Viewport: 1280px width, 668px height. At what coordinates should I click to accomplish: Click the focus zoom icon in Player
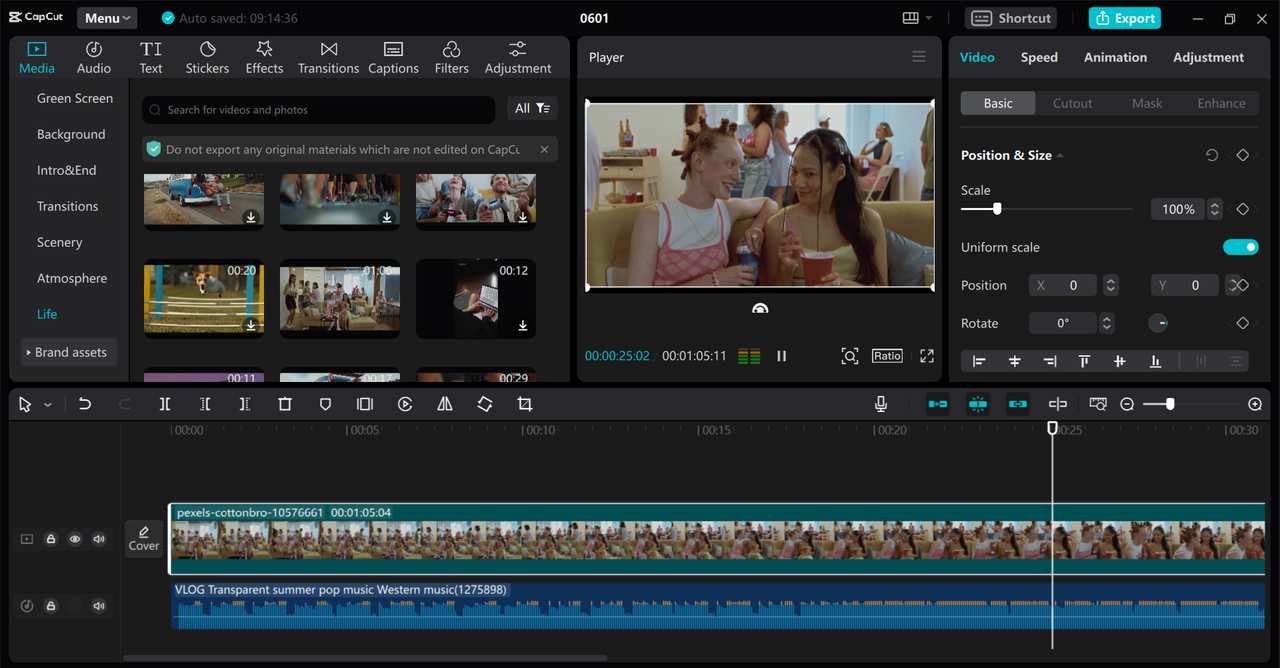coord(850,356)
